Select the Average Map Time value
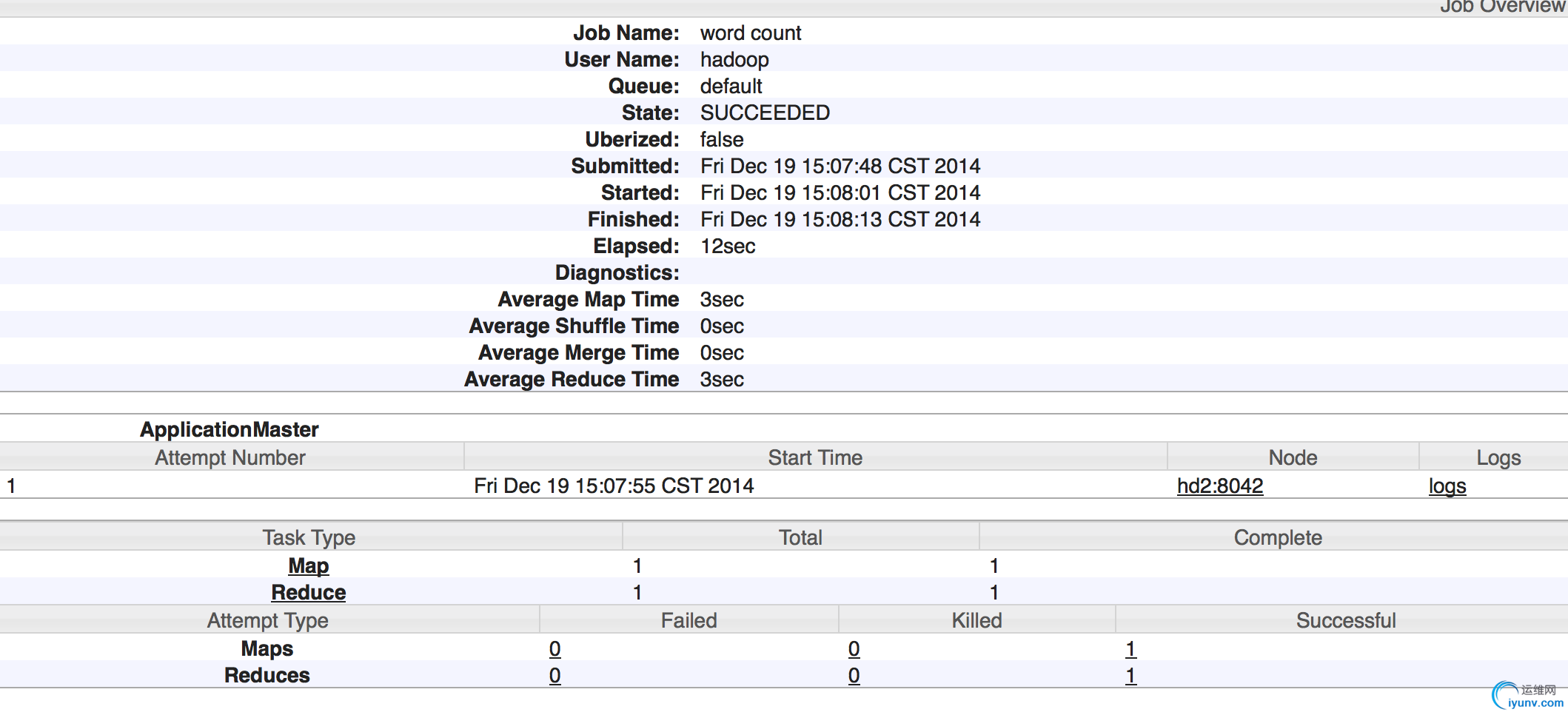The image size is (1568, 715). (x=722, y=300)
